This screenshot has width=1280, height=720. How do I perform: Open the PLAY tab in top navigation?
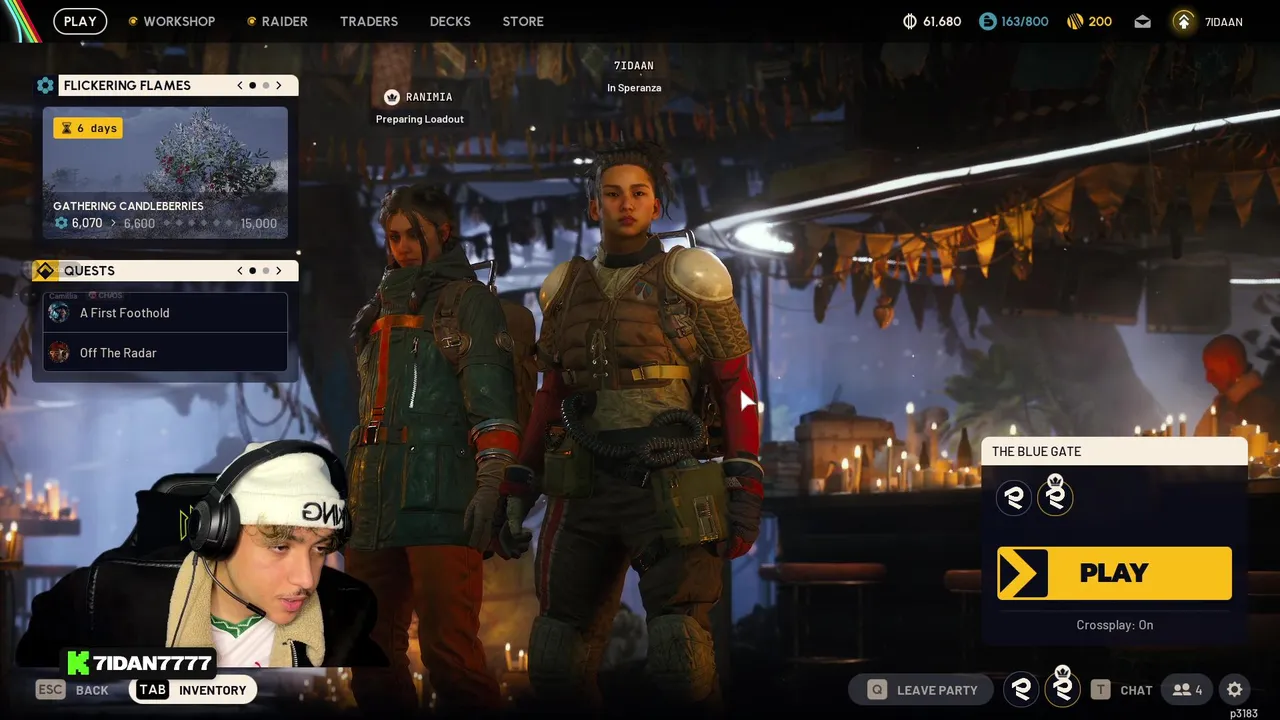tap(80, 21)
